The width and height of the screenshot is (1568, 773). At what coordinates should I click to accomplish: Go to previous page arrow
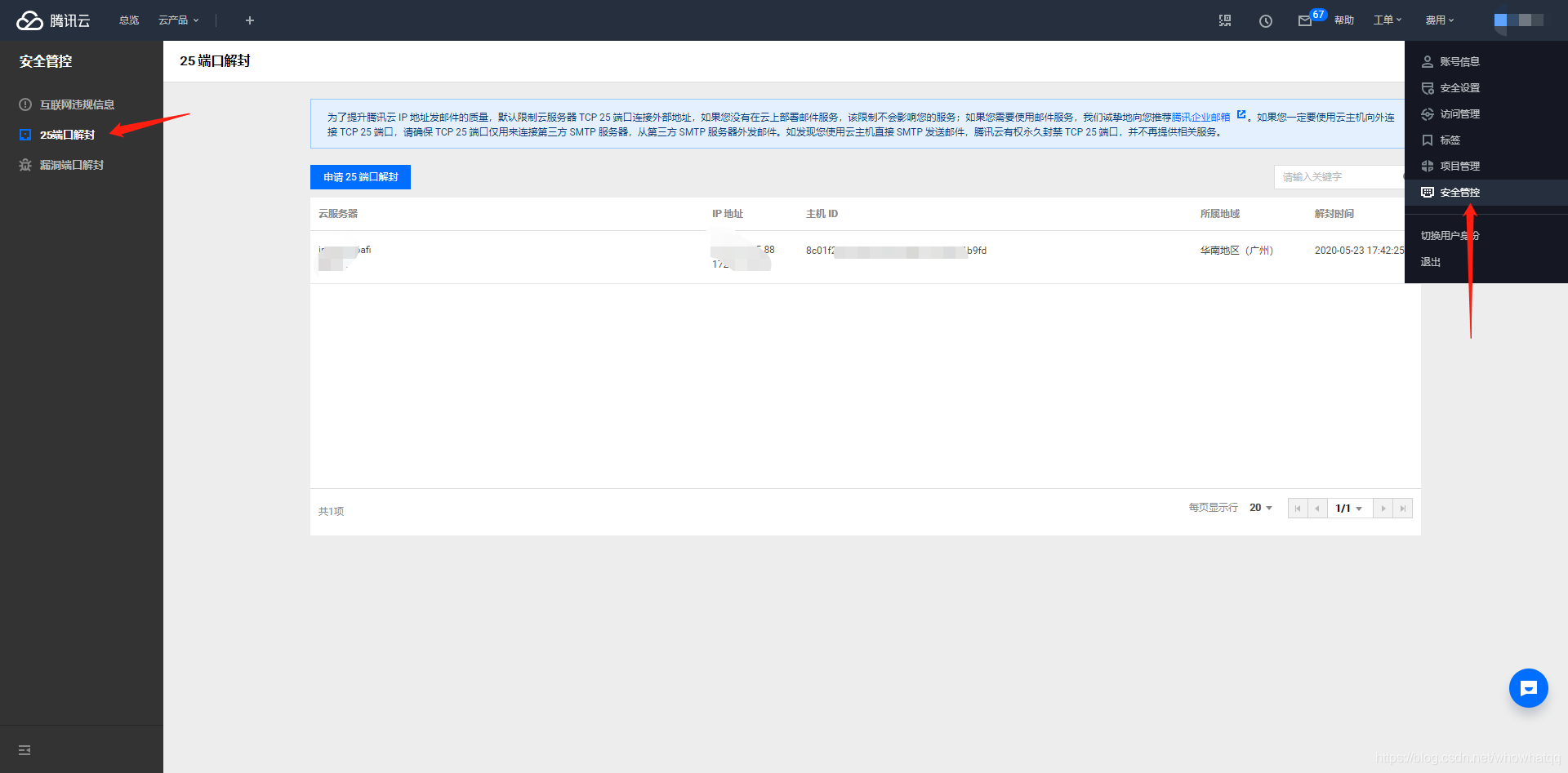(x=1317, y=509)
